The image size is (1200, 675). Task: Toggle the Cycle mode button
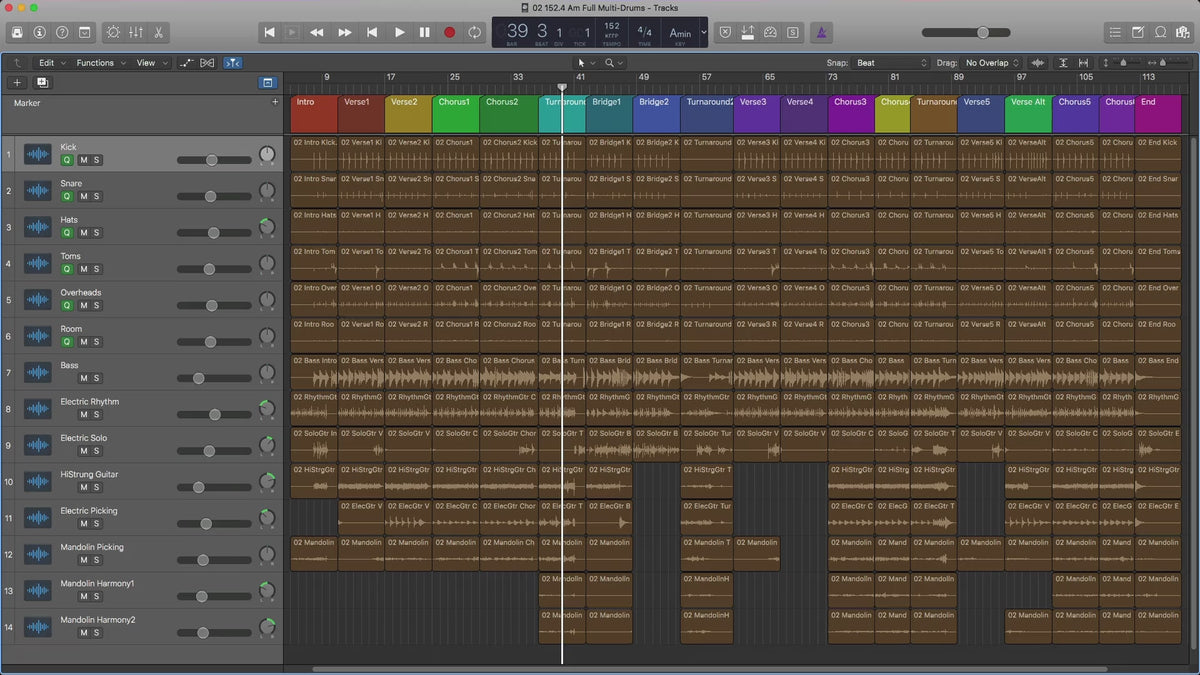point(474,32)
